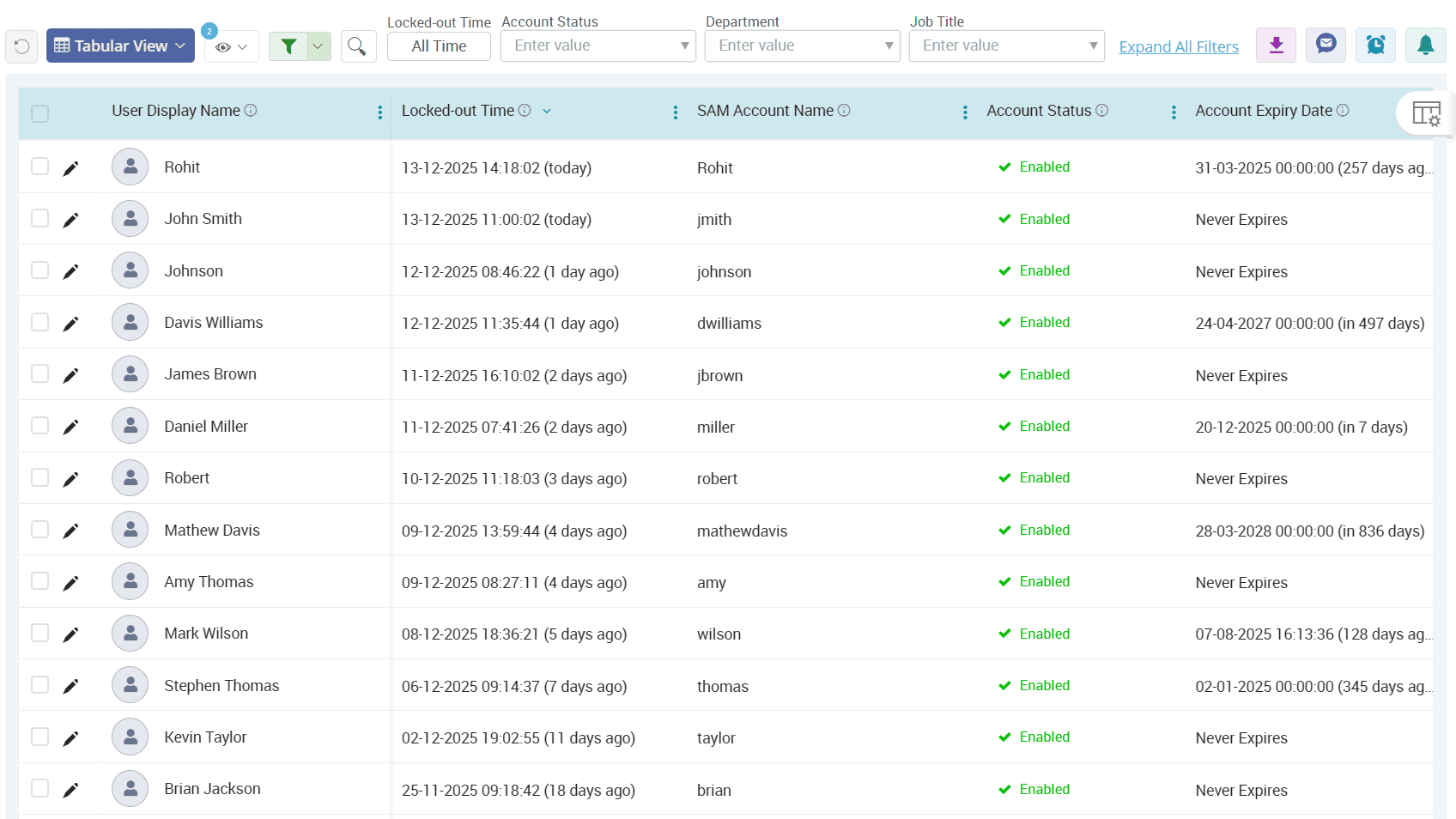Click the search magnifier icon
1456x819 pixels.
coord(358,45)
